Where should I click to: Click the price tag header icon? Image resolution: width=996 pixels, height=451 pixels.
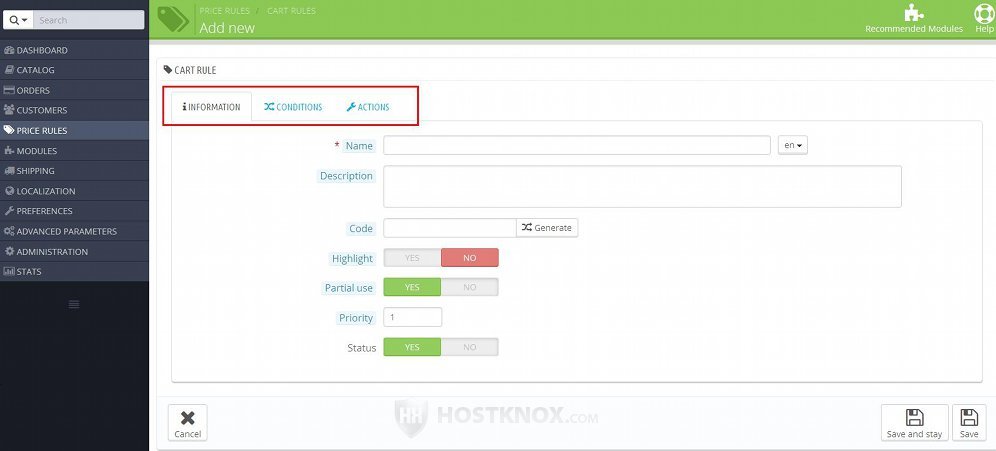tap(173, 20)
